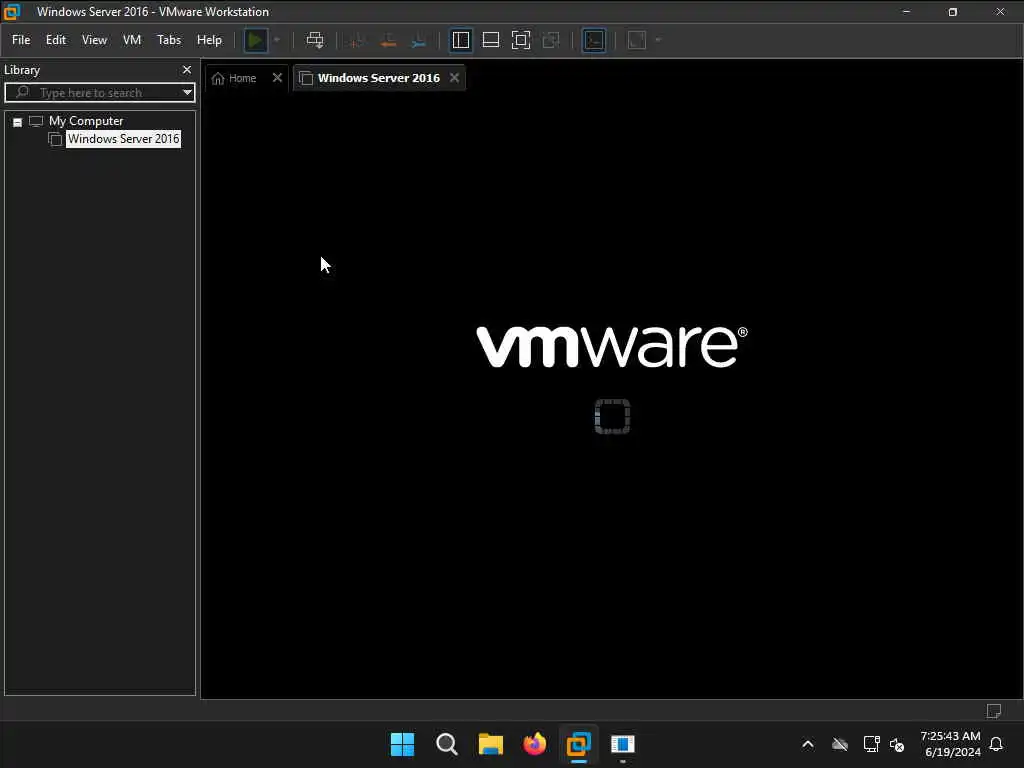1024x768 pixels.
Task: Click the OneDrive cloud tray icon
Action: tap(840, 744)
